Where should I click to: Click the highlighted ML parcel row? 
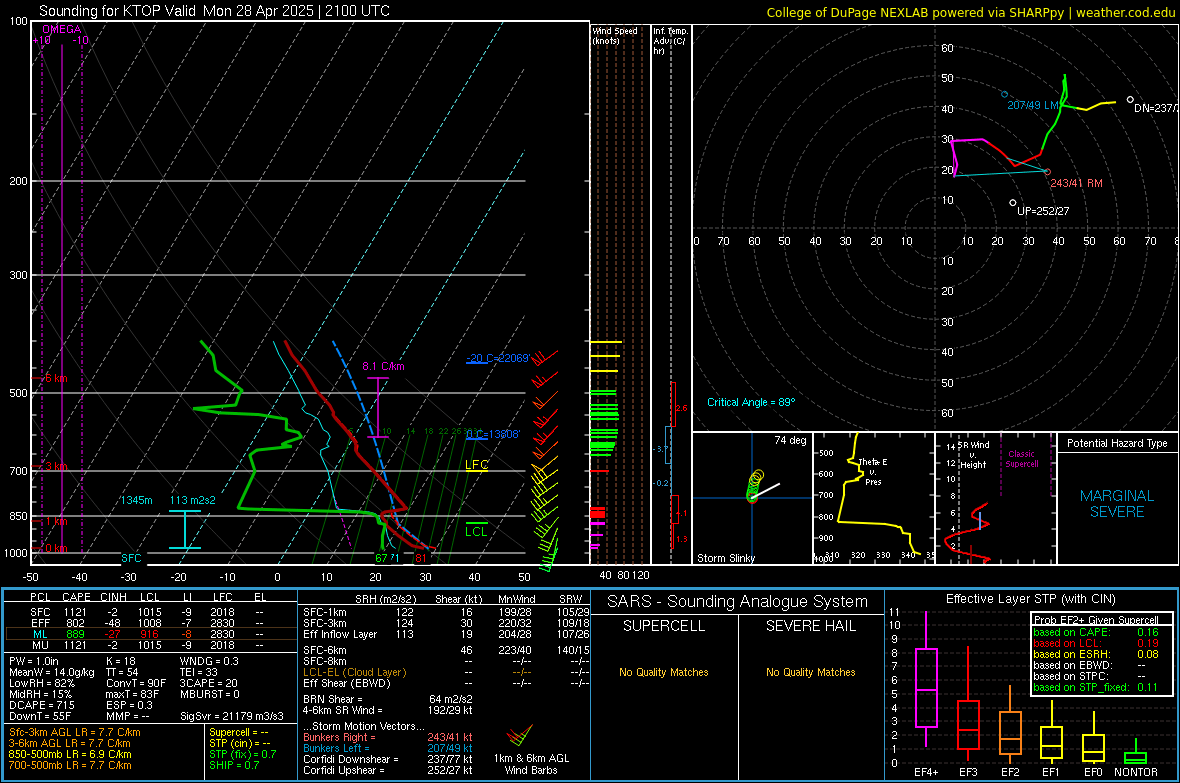(151, 634)
